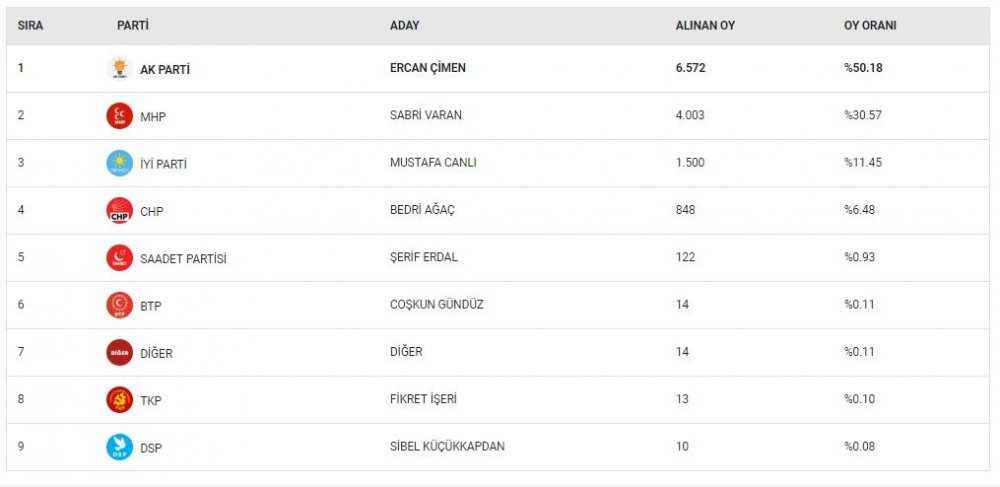Click the BTP party emblem
This screenshot has width=1000, height=487.
[x=119, y=305]
